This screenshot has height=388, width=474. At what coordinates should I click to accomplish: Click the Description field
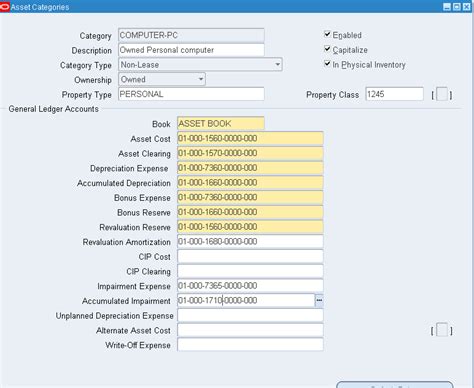[191, 50]
